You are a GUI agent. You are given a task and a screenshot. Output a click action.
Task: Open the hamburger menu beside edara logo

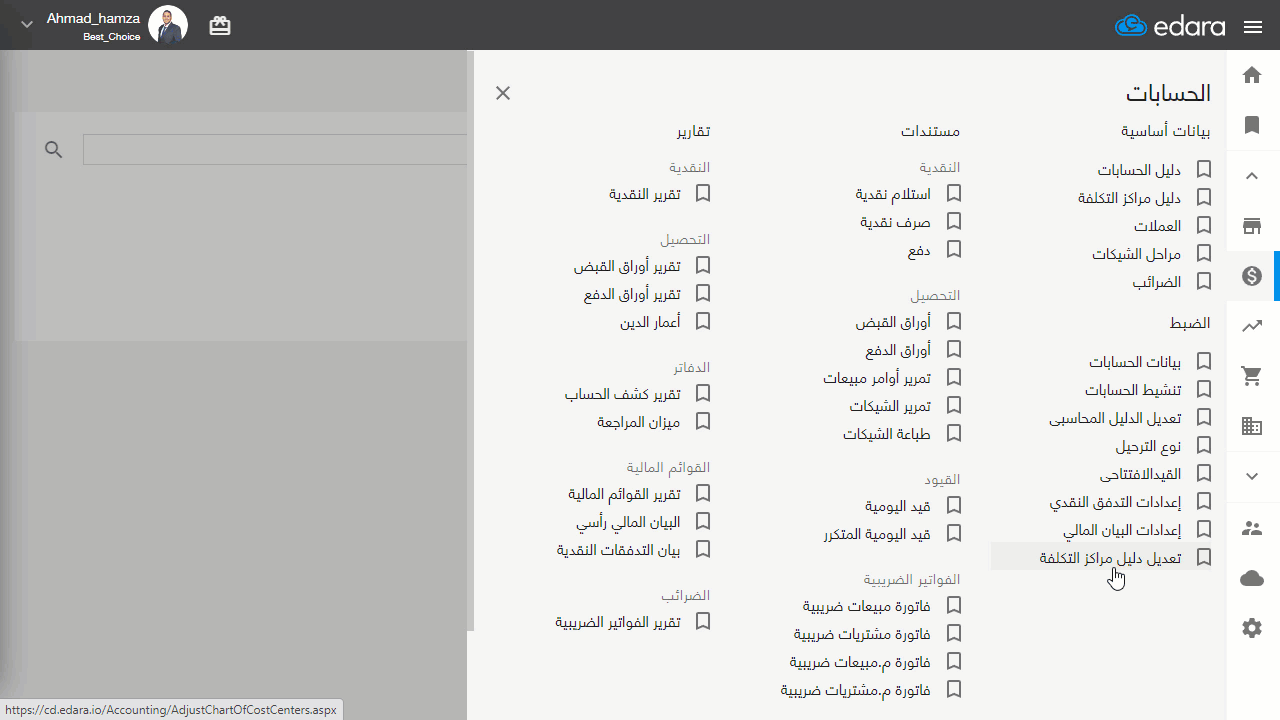click(1253, 27)
